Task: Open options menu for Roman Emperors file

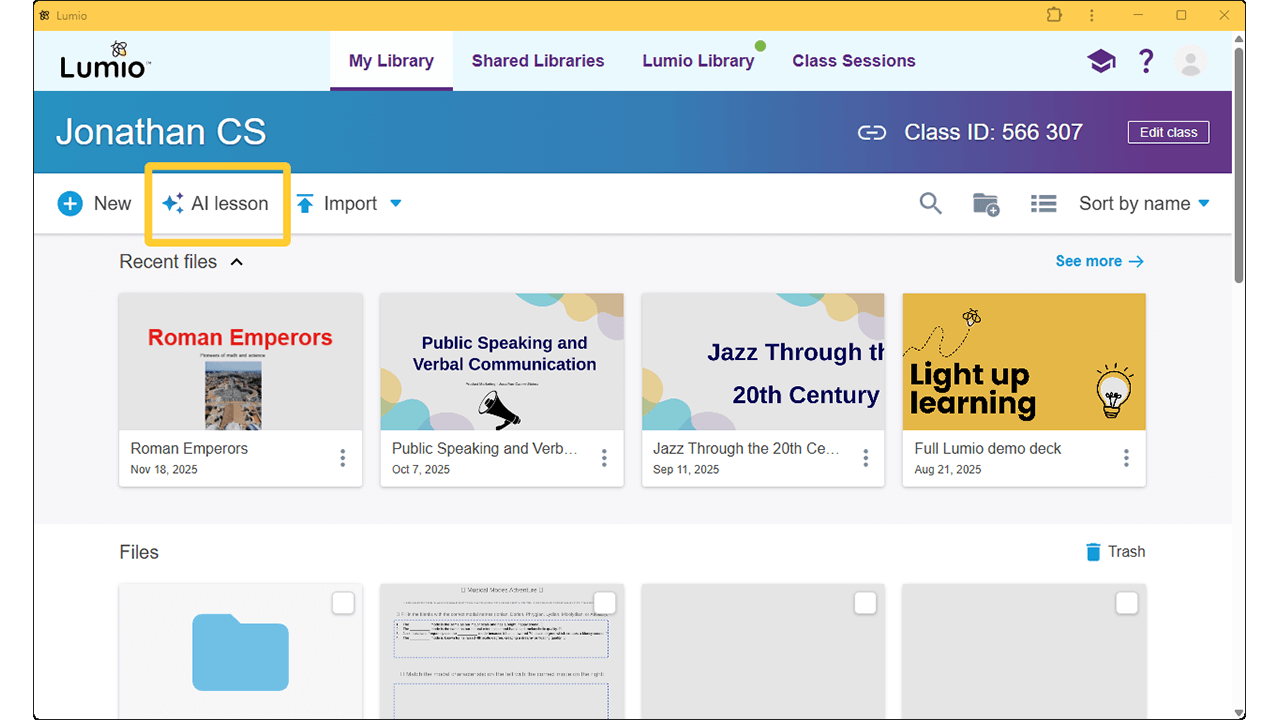Action: tap(344, 458)
